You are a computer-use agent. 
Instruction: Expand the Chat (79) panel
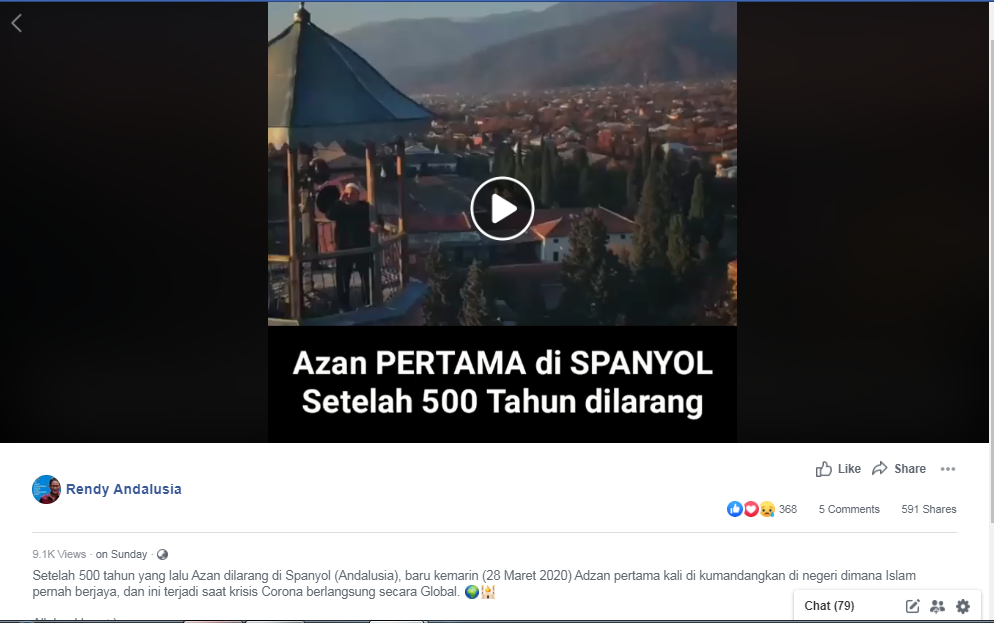click(x=829, y=606)
